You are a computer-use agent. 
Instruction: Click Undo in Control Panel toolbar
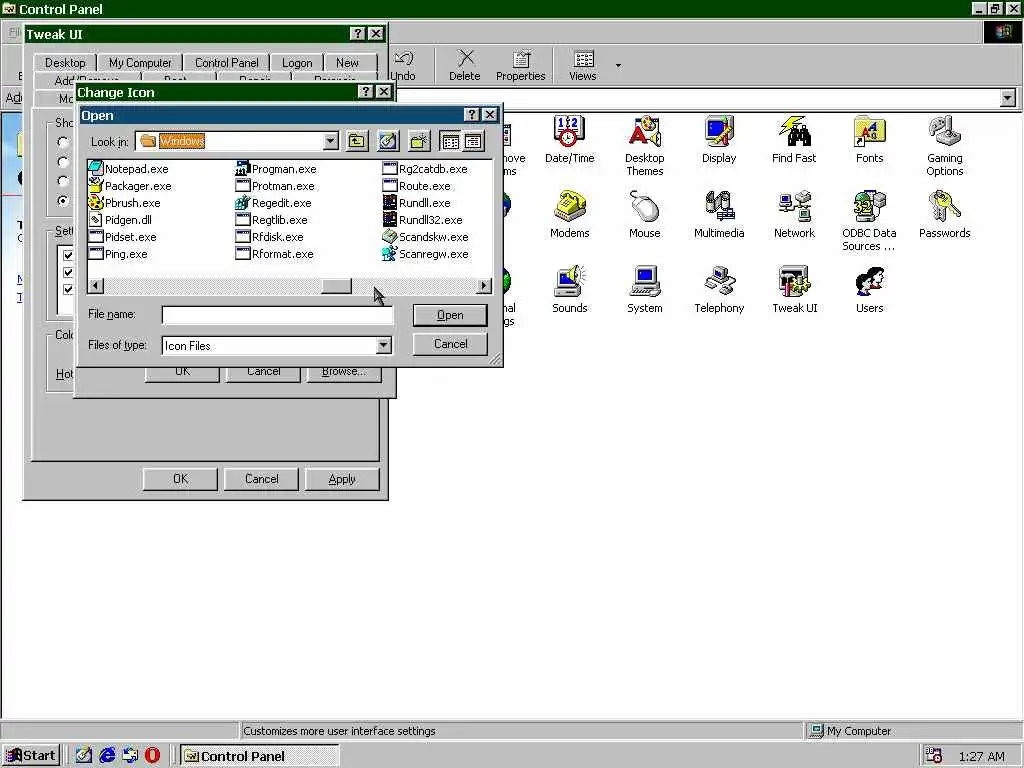(x=404, y=65)
